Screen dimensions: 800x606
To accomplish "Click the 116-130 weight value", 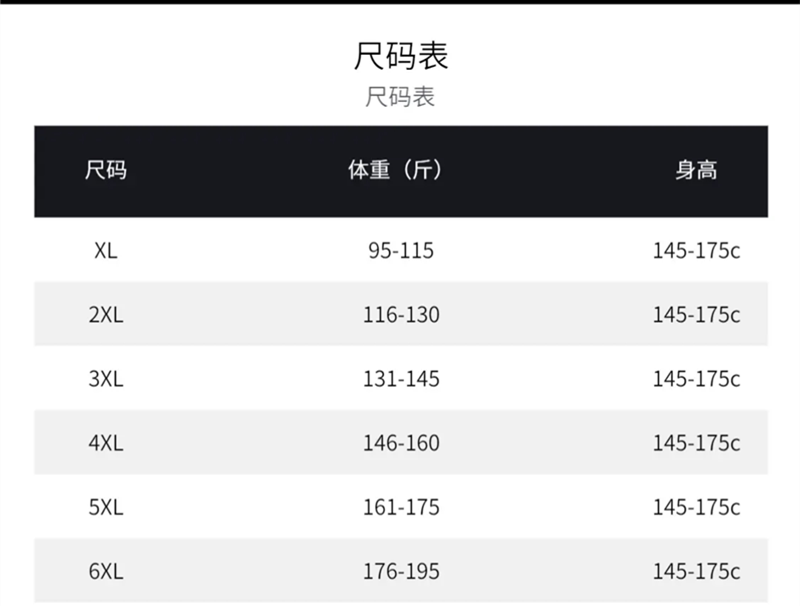I will pyautogui.click(x=401, y=315).
